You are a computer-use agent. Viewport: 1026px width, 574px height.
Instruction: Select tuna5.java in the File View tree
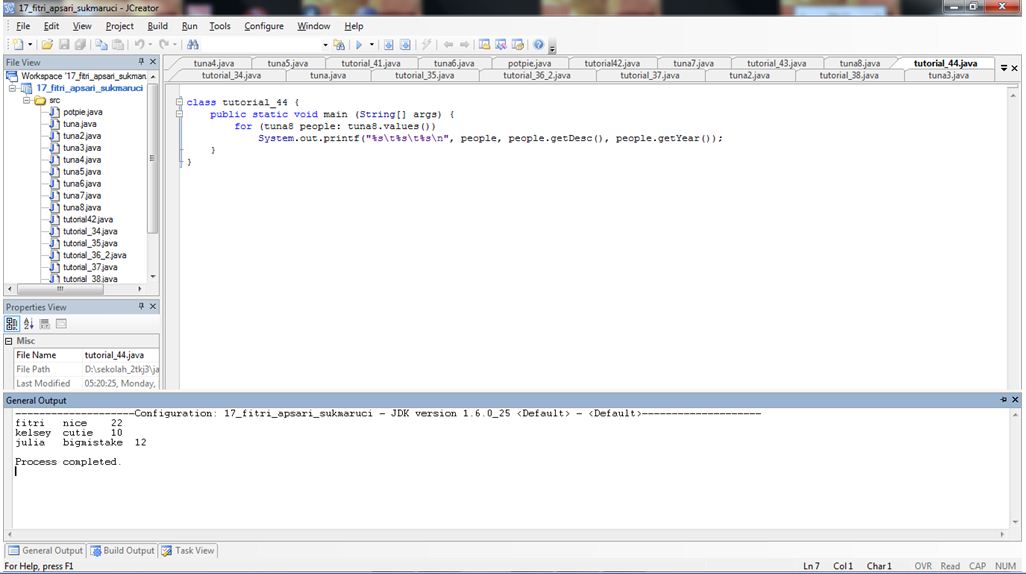click(x=82, y=171)
